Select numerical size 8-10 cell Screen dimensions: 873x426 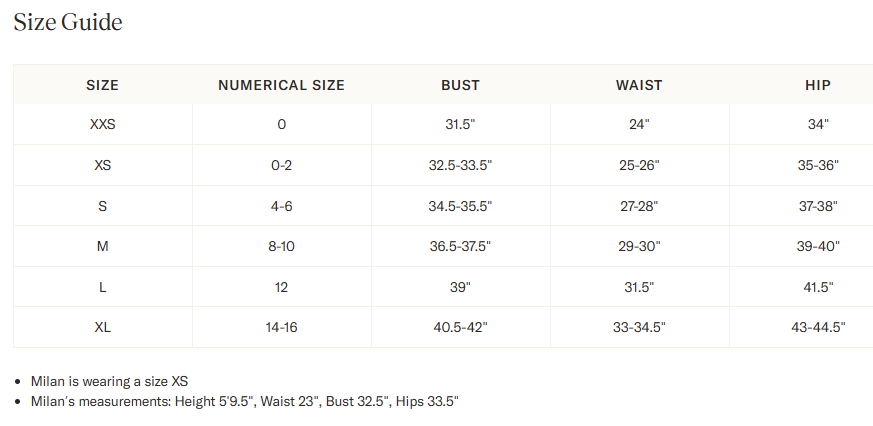[x=281, y=246]
